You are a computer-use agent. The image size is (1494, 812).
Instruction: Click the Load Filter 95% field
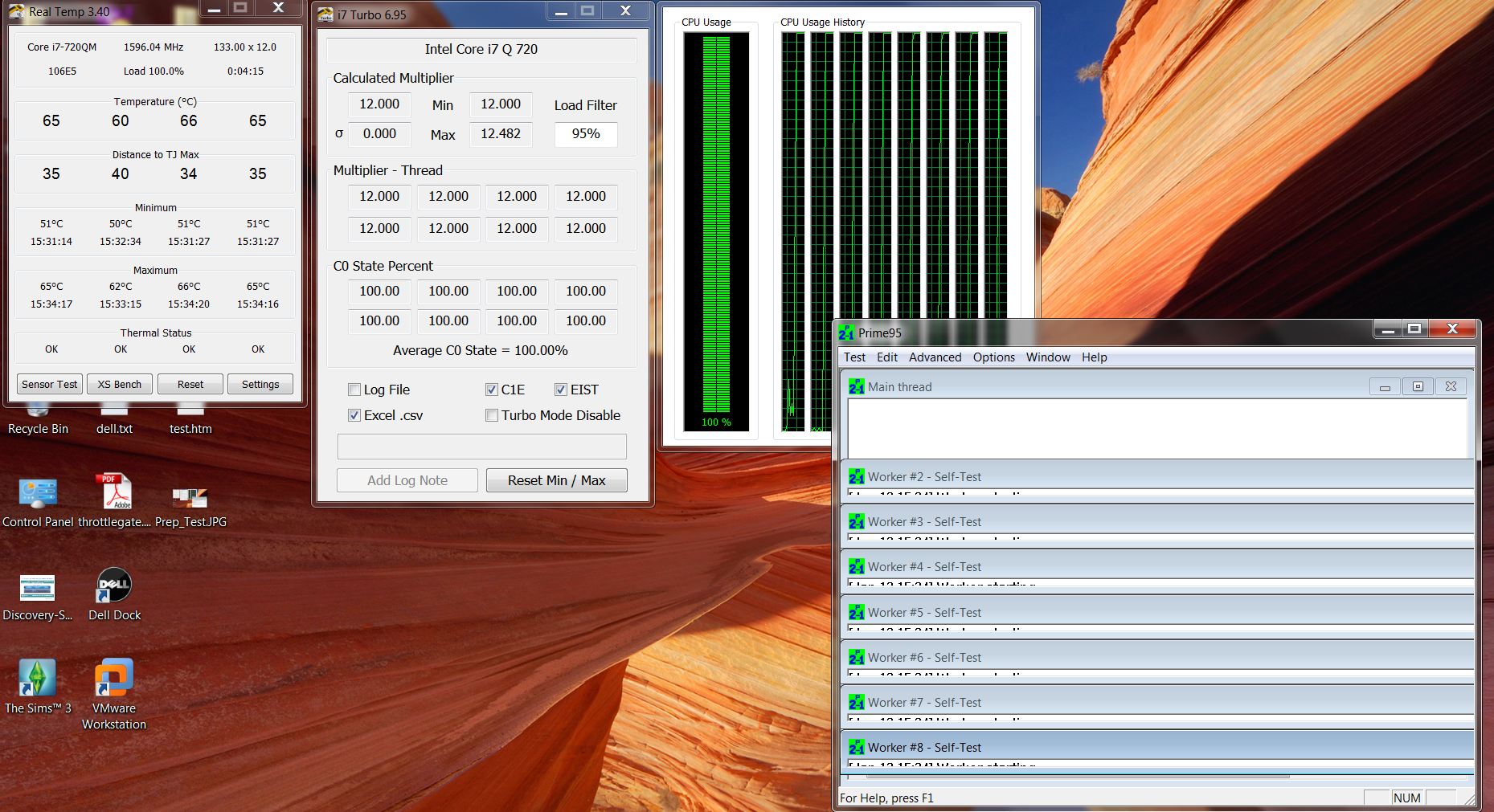586,133
